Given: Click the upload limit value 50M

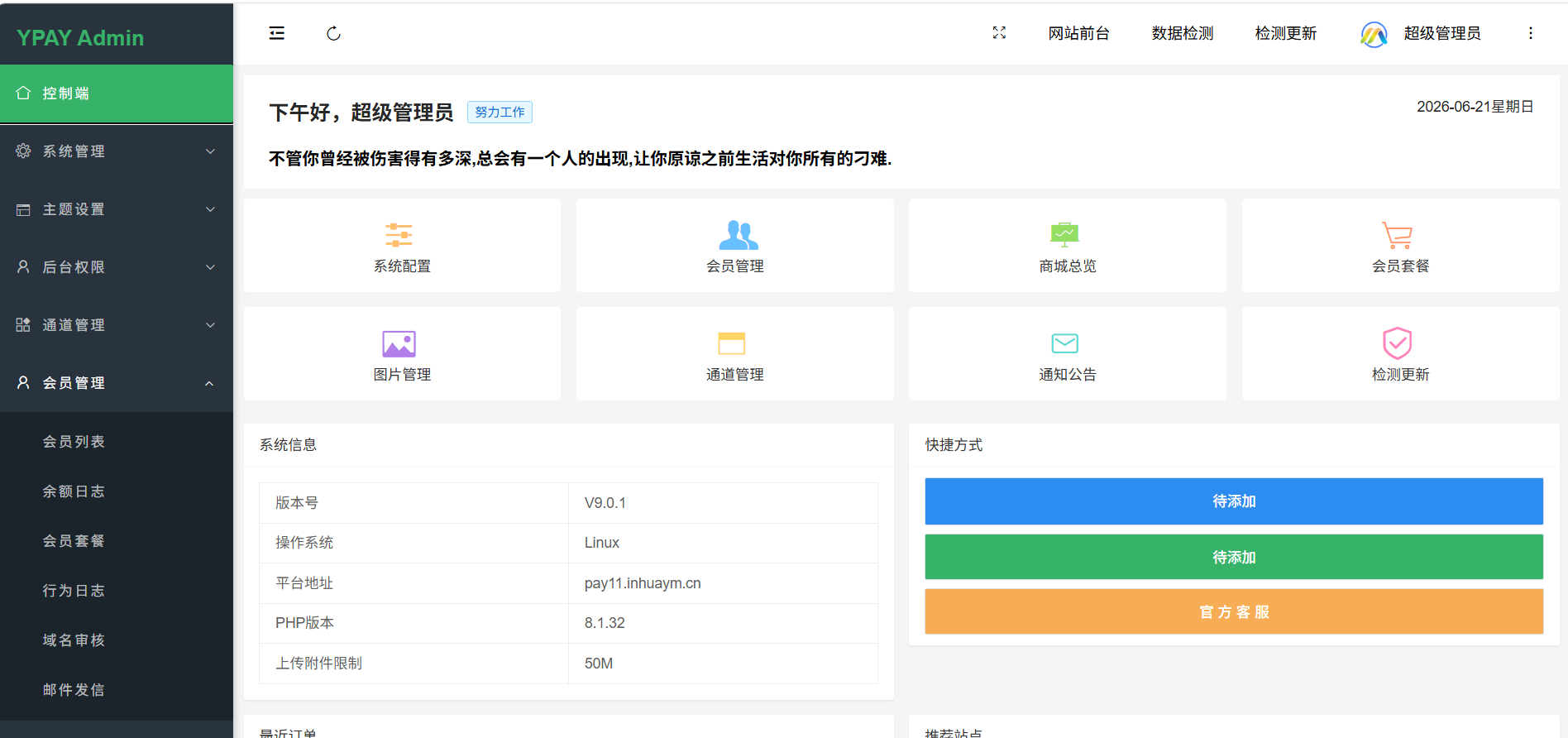Looking at the screenshot, I should (x=599, y=664).
